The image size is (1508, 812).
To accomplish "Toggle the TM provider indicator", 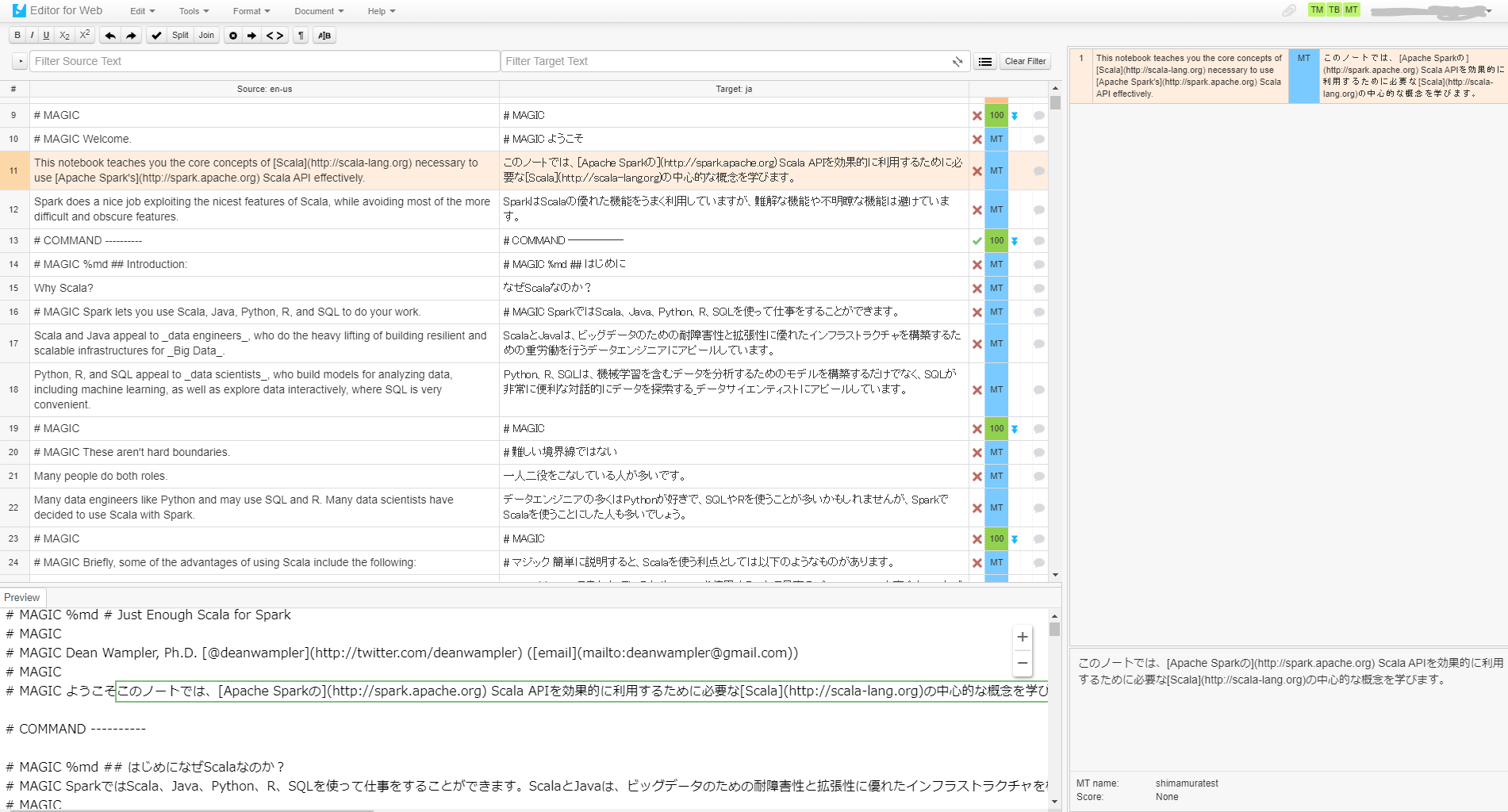I will [x=1317, y=10].
